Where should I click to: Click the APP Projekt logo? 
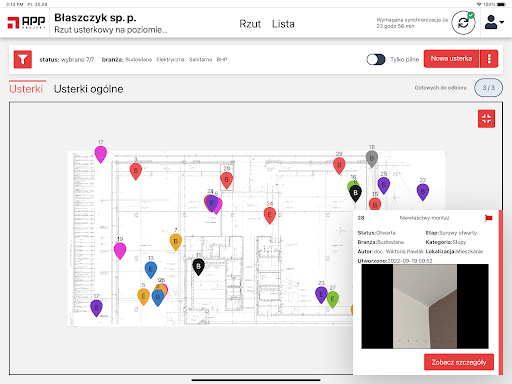pyautogui.click(x=26, y=23)
